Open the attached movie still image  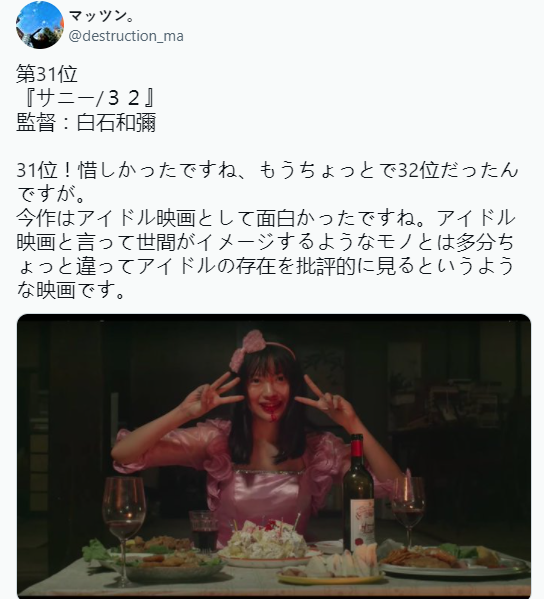pyautogui.click(x=274, y=457)
